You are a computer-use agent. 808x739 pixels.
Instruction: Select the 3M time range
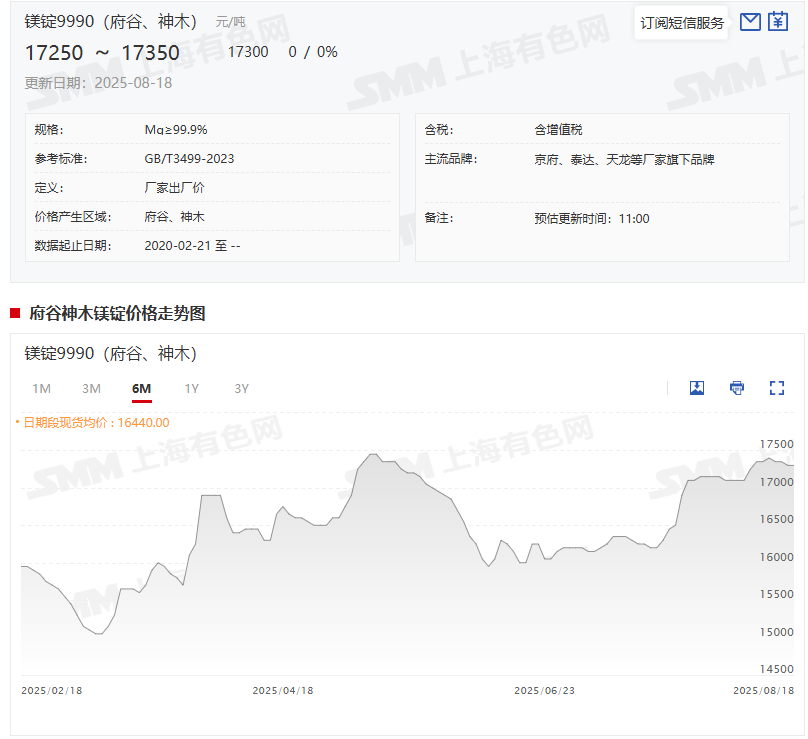tap(91, 388)
